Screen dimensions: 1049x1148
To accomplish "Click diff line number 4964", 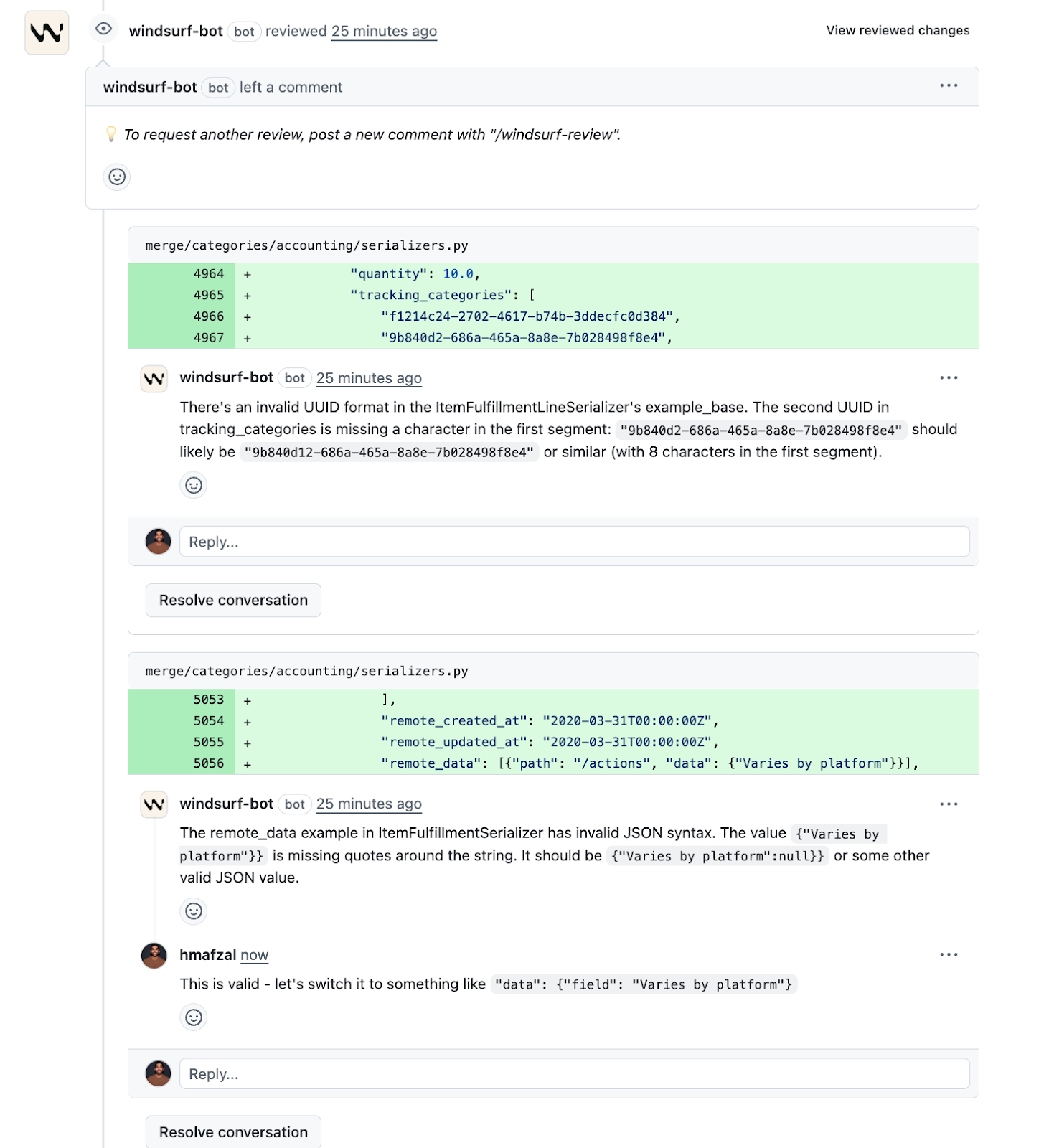I will click(209, 274).
